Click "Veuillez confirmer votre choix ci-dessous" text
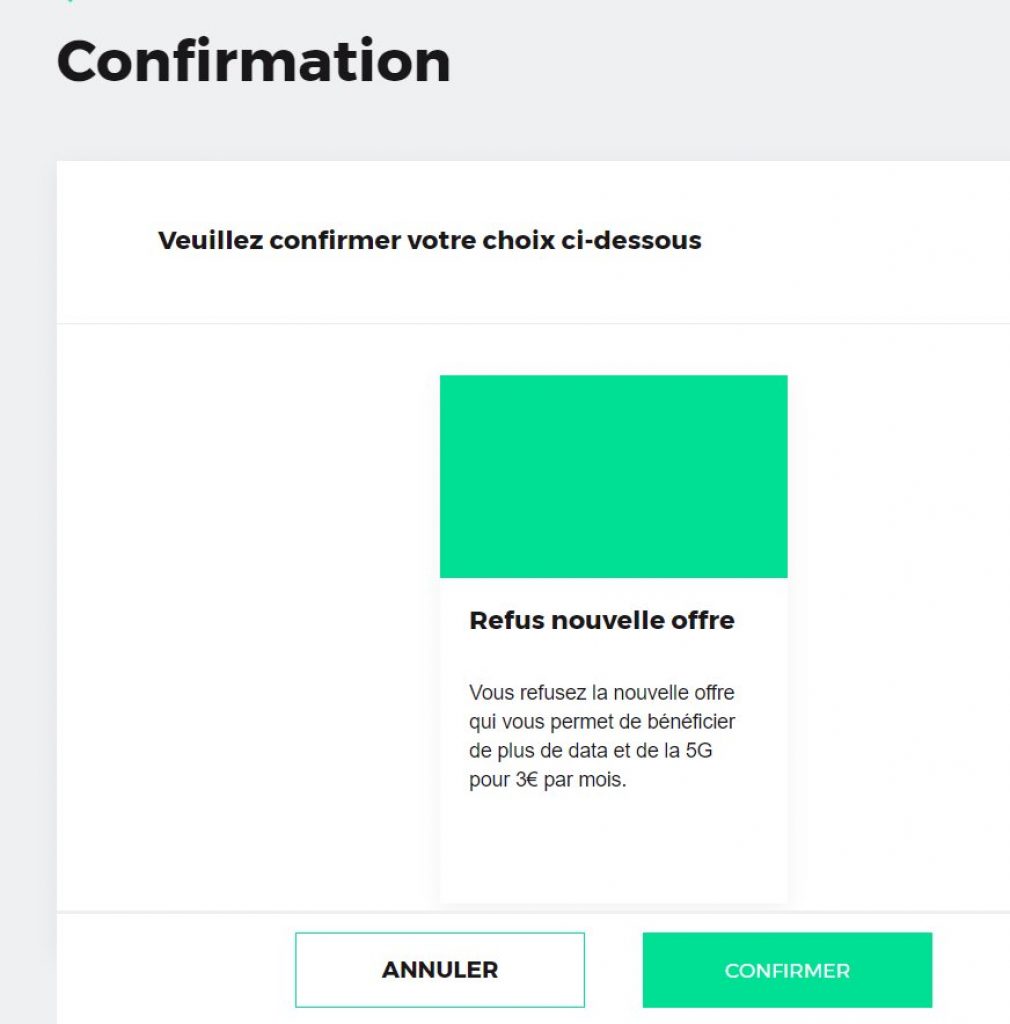Screen dimensions: 1010x1024 (430, 241)
